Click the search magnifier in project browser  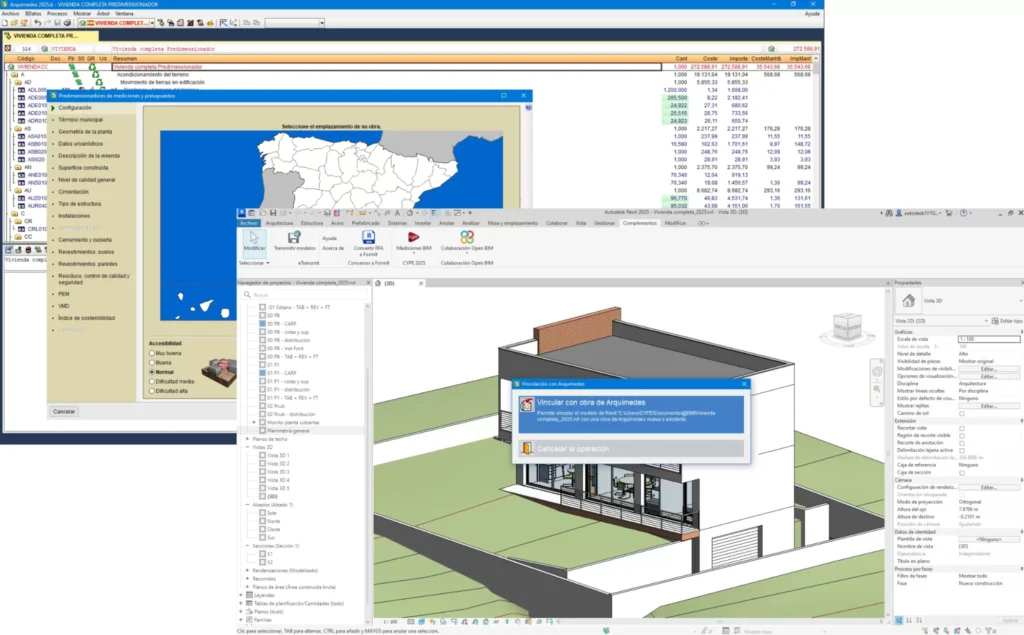248,295
